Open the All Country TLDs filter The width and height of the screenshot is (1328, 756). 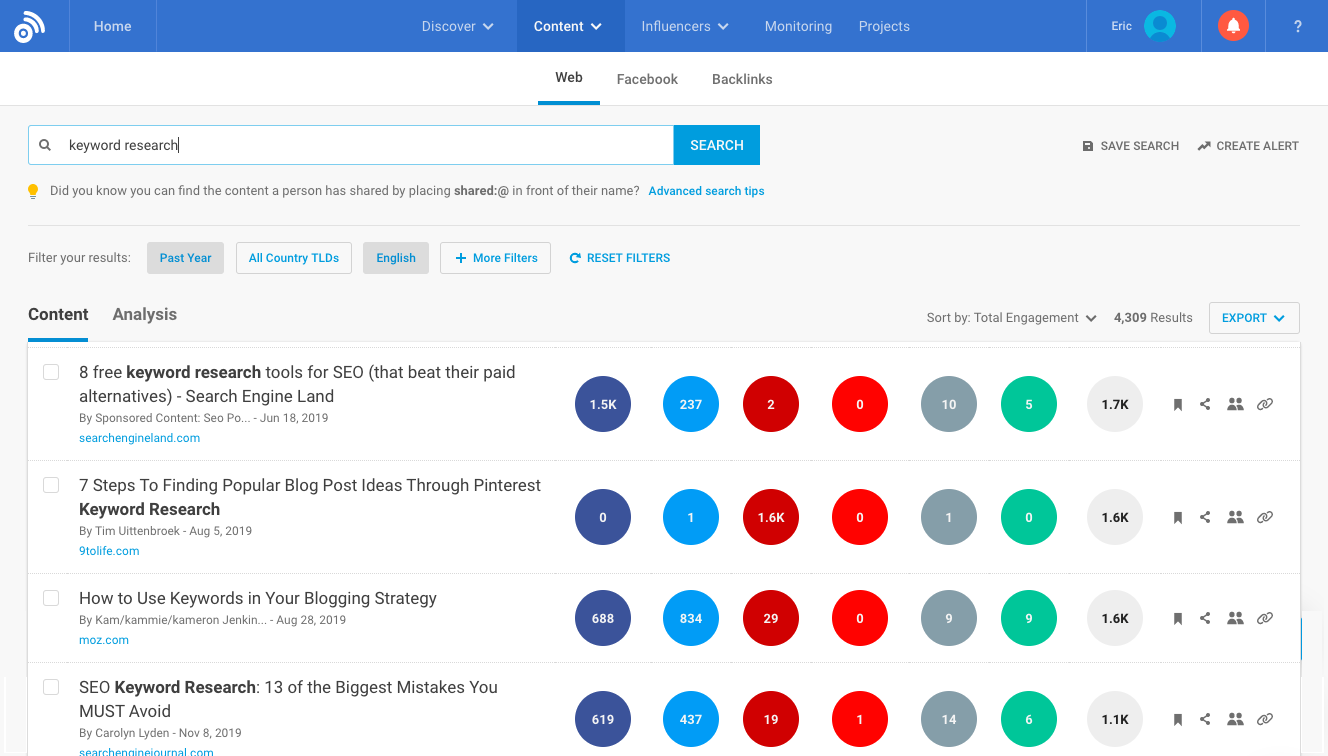tap(294, 258)
